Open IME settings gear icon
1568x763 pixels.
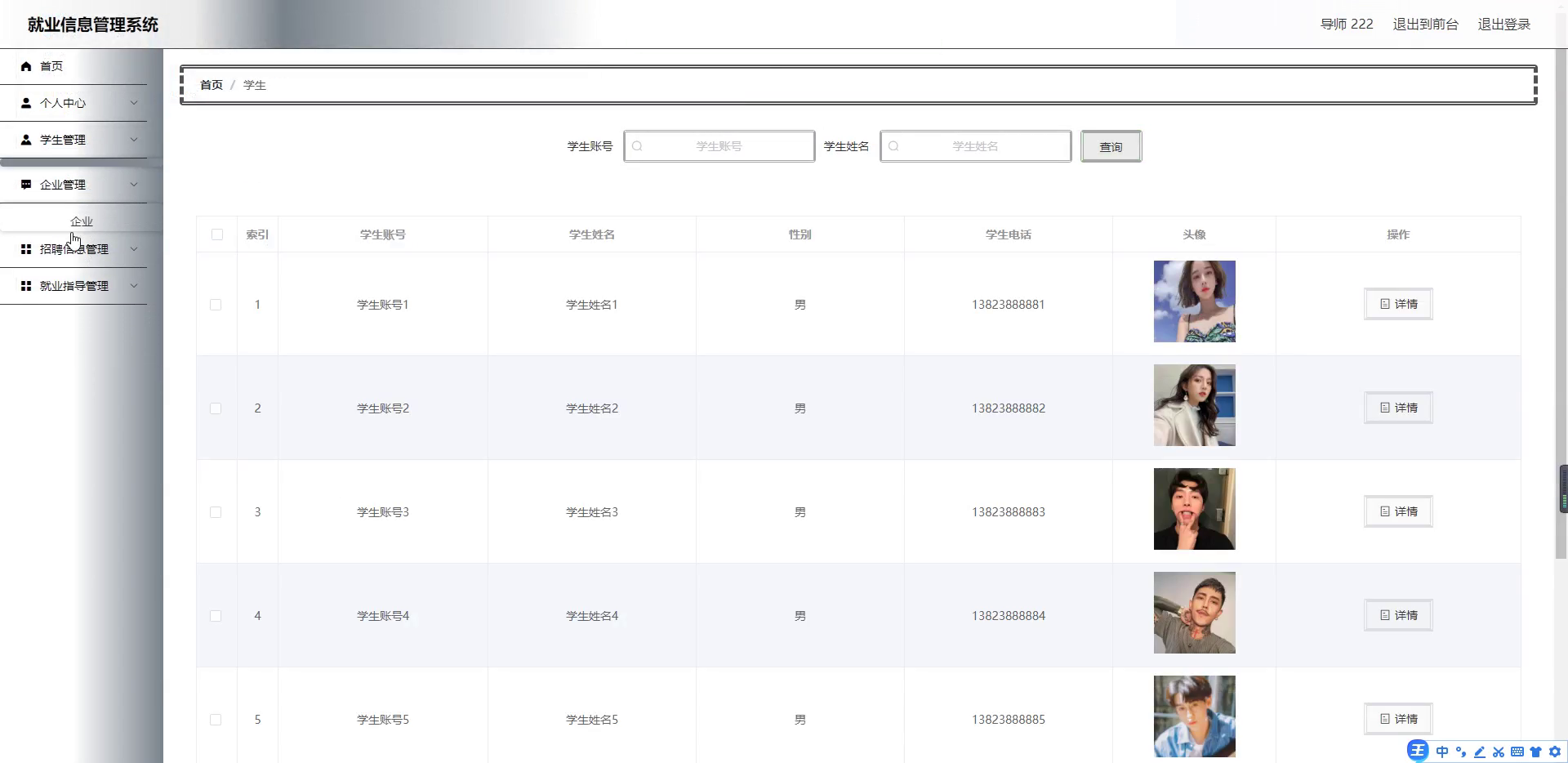click(1555, 752)
